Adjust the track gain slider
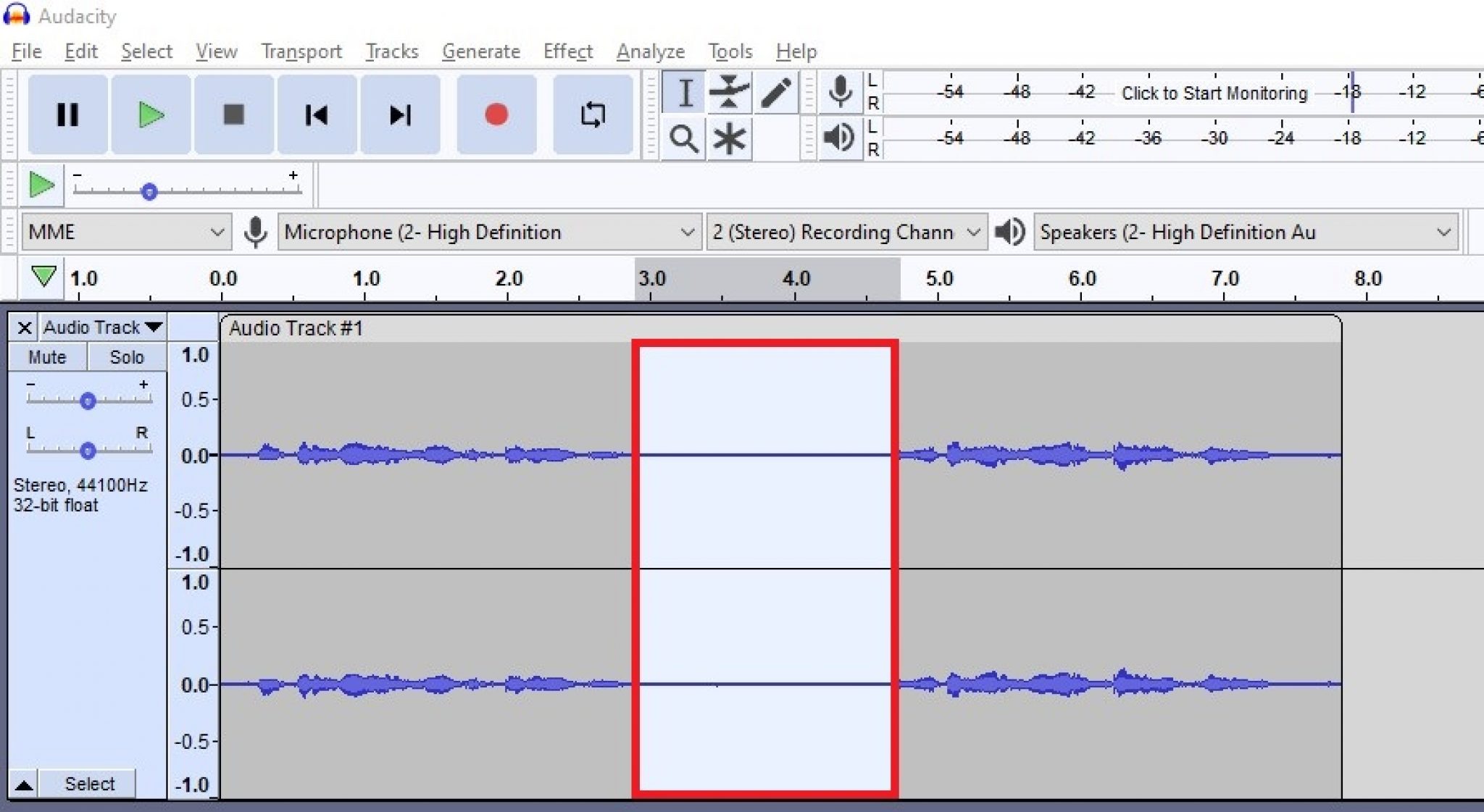 point(88,401)
